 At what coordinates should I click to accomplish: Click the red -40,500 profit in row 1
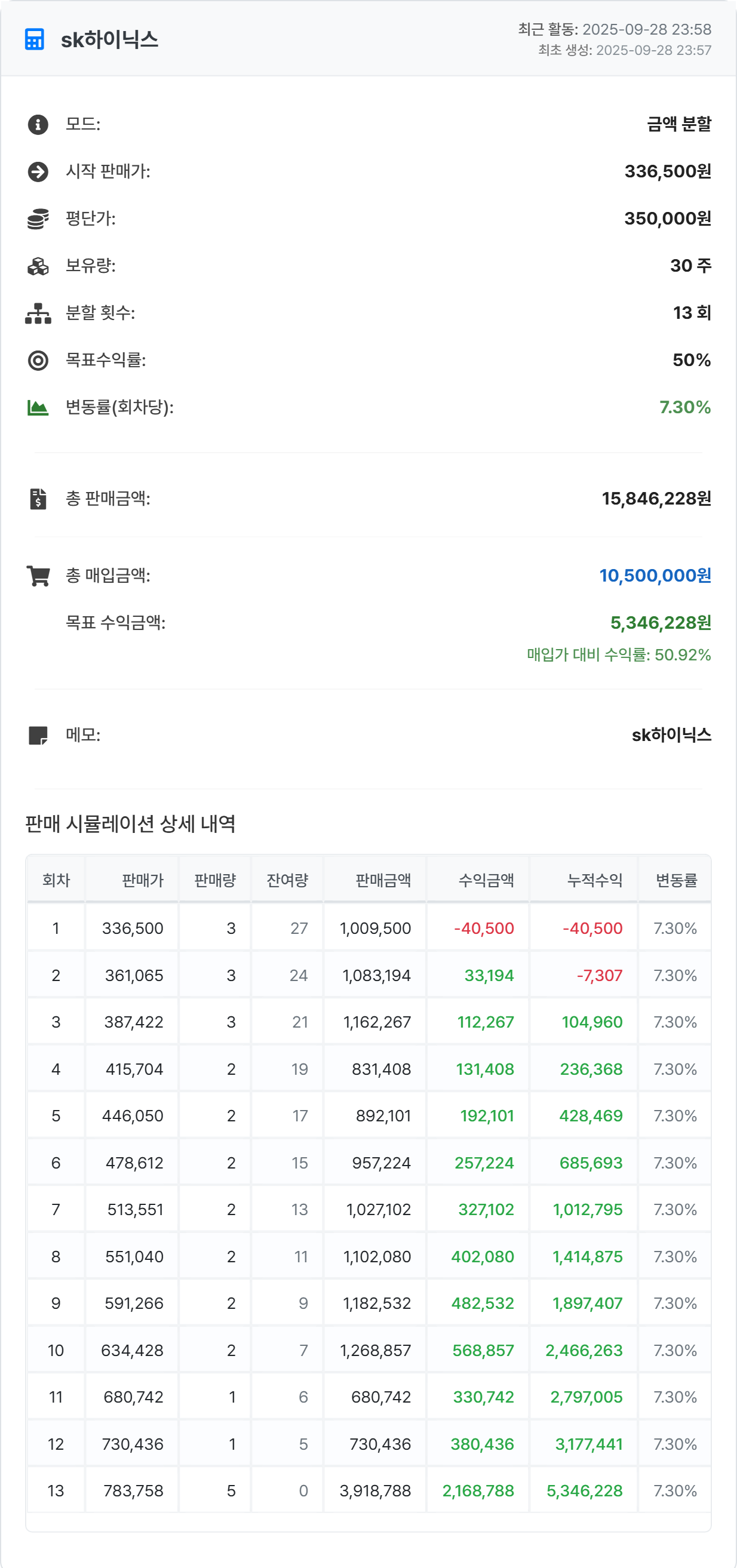[484, 928]
